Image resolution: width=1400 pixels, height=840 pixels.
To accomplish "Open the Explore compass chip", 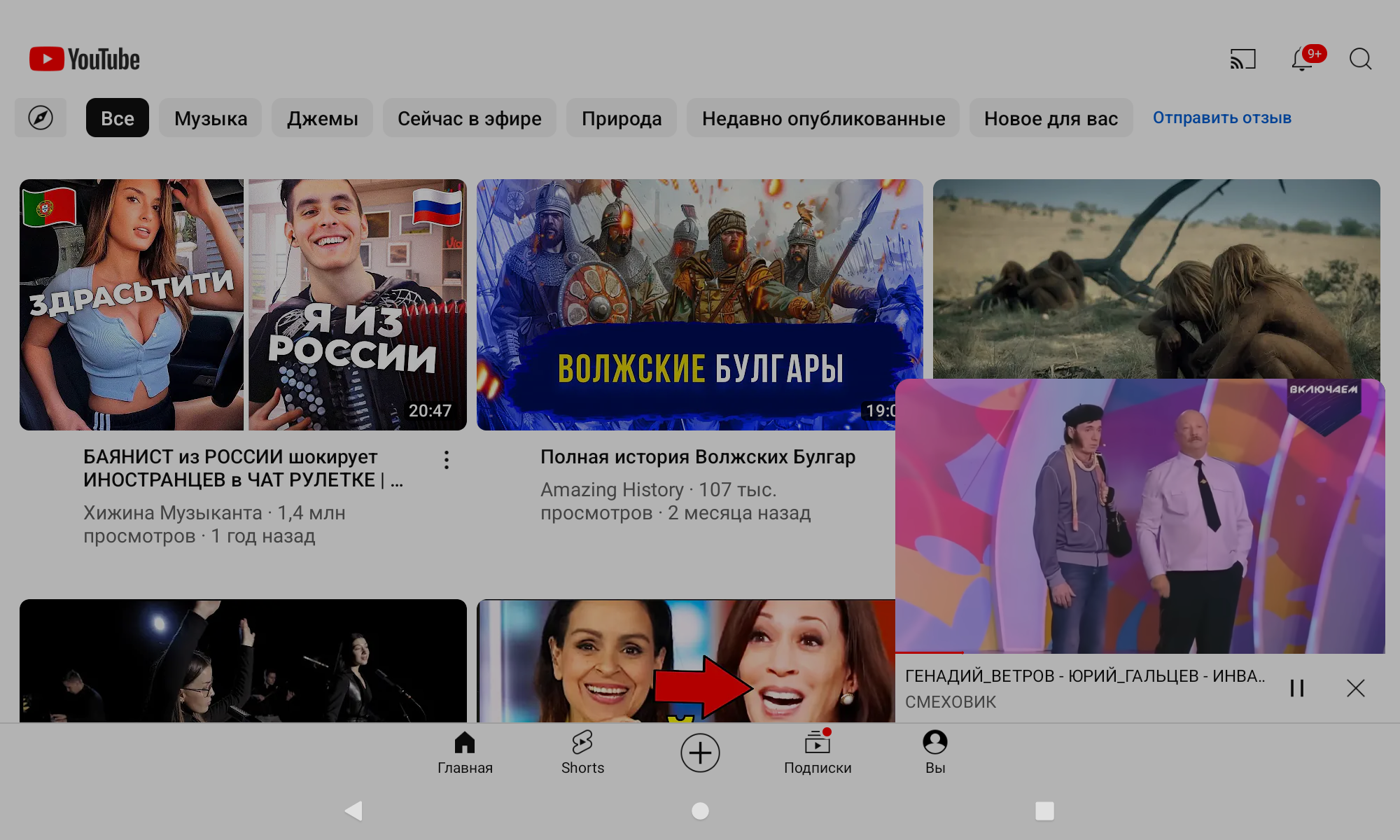I will [x=41, y=118].
